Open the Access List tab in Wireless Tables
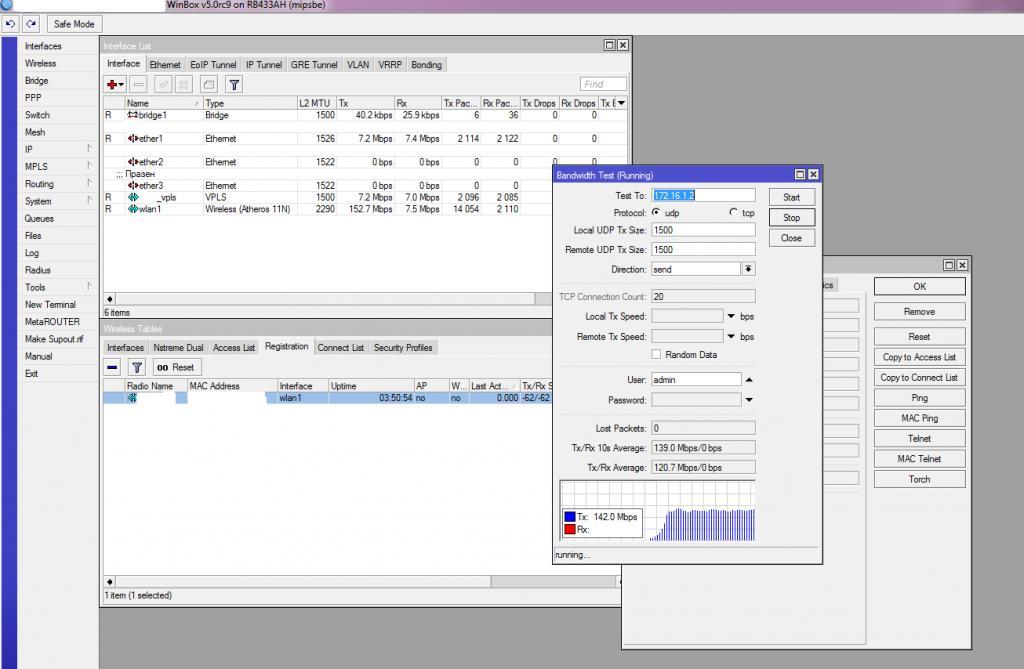Image resolution: width=1024 pixels, height=669 pixels. (x=234, y=348)
